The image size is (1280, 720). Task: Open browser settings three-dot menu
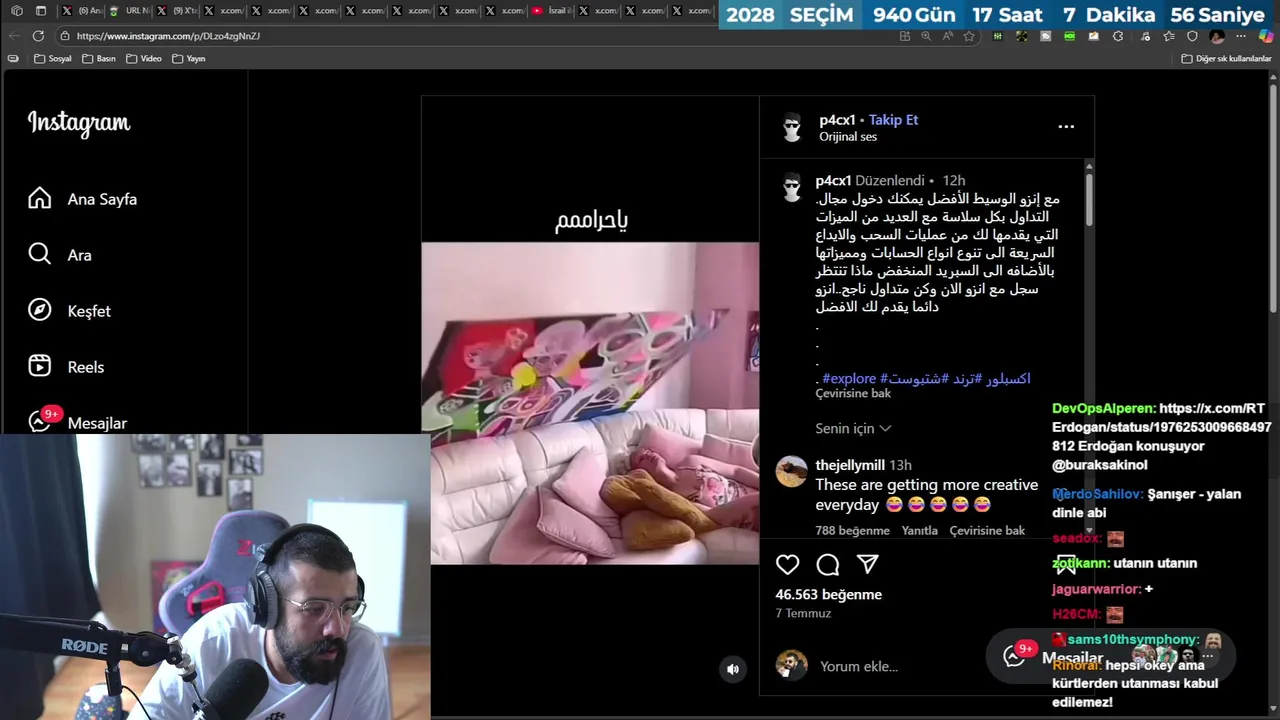pos(1241,36)
